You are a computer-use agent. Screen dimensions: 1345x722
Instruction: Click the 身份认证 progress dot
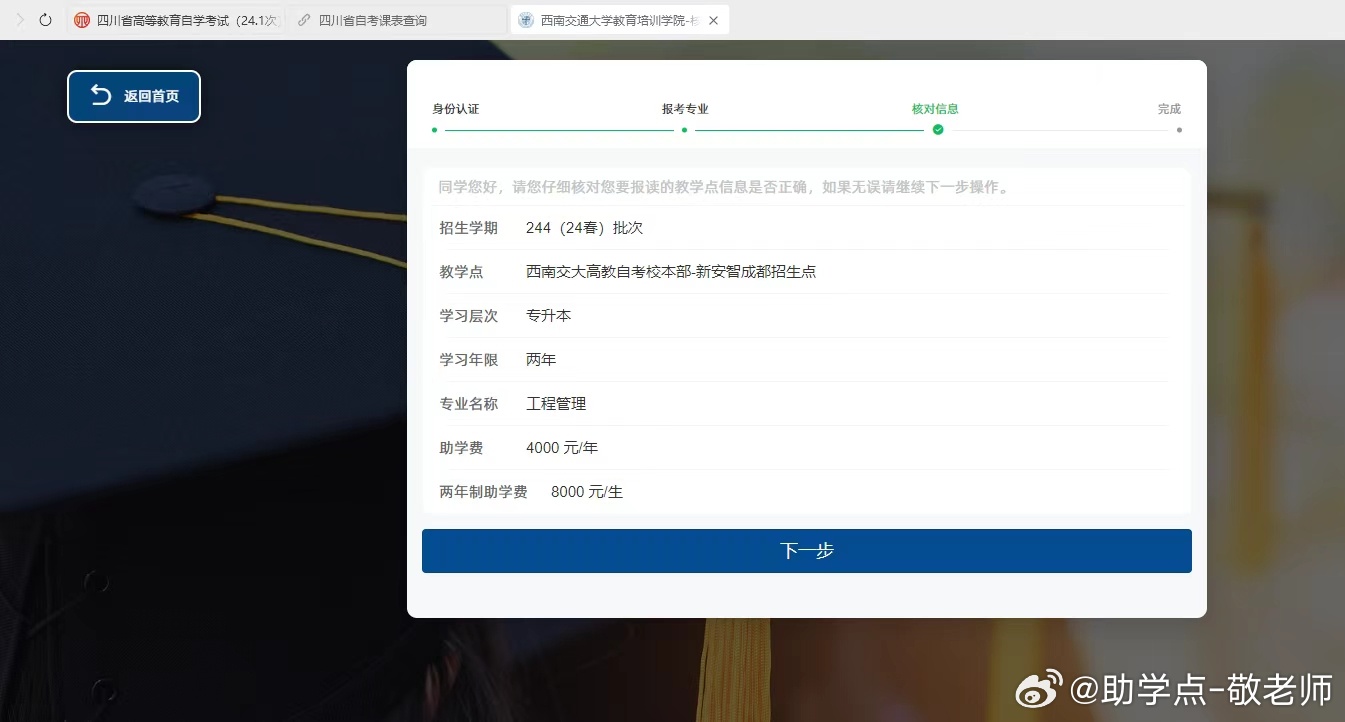point(434,130)
